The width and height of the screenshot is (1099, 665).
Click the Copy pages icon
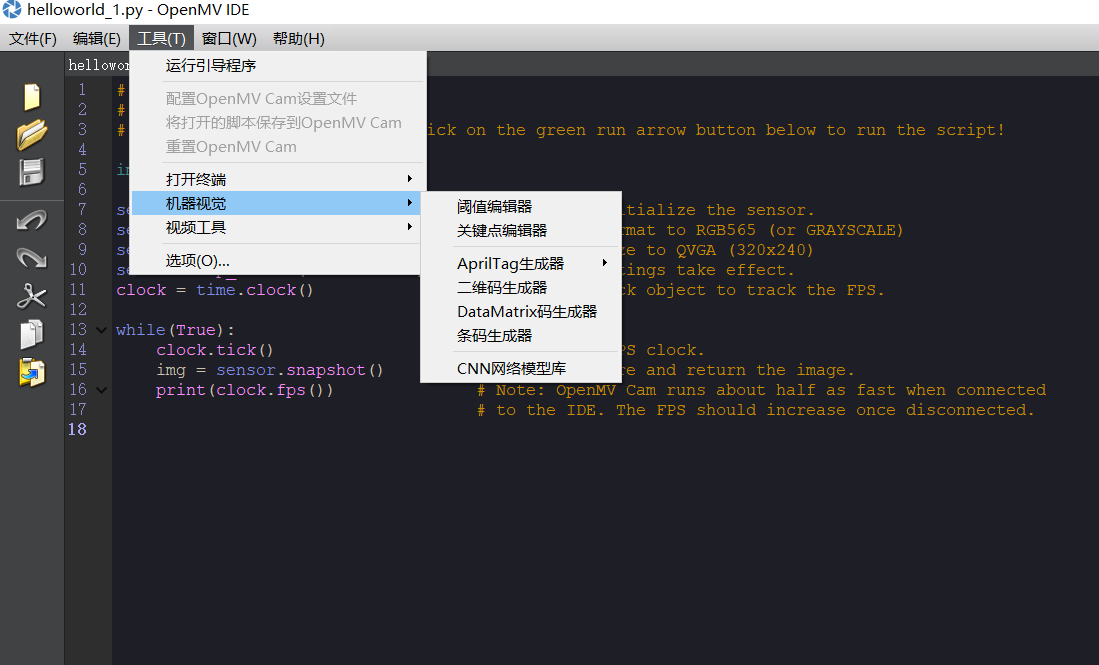pos(32,334)
